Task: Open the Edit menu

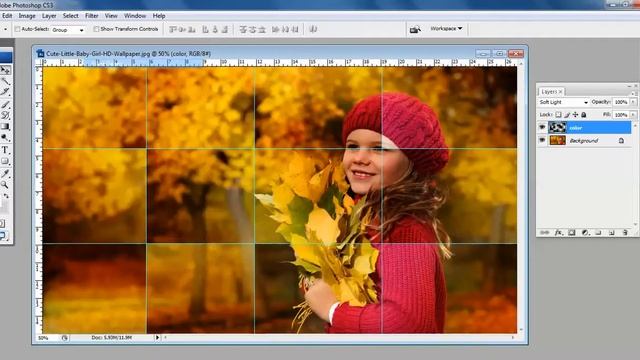Action: (x=7, y=16)
